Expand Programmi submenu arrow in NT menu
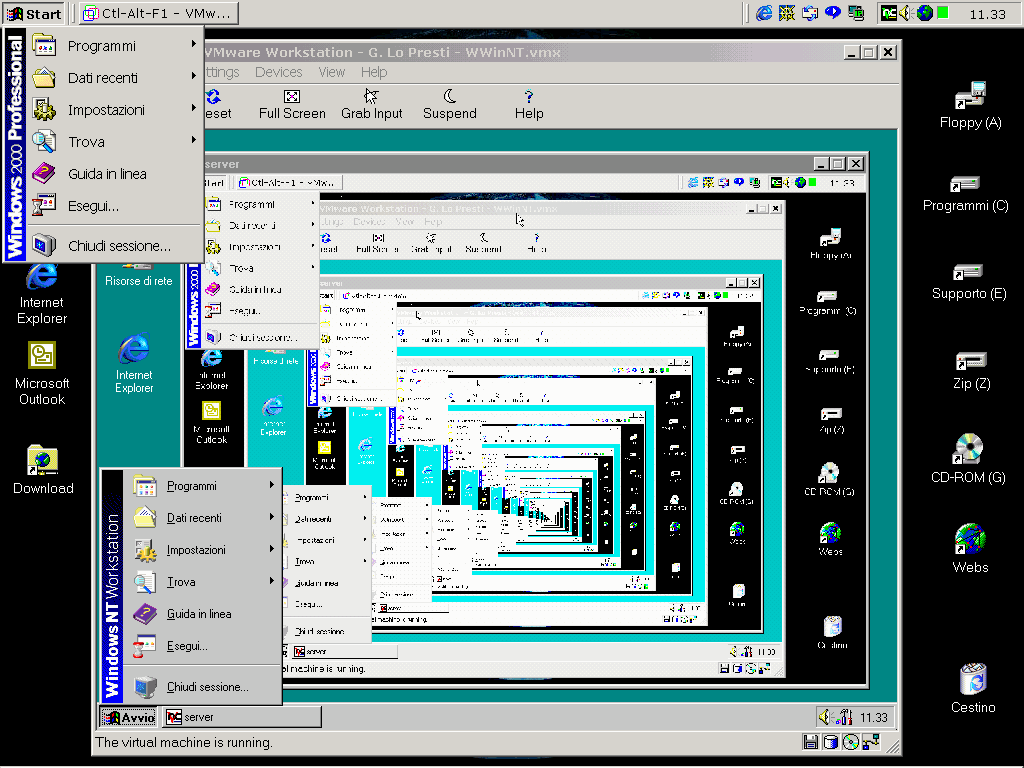This screenshot has width=1024, height=768. pyautogui.click(x=271, y=485)
